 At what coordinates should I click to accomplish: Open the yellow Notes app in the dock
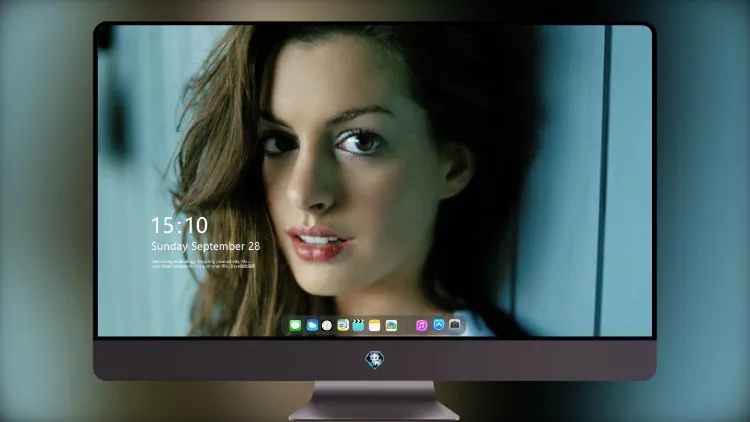click(x=375, y=326)
